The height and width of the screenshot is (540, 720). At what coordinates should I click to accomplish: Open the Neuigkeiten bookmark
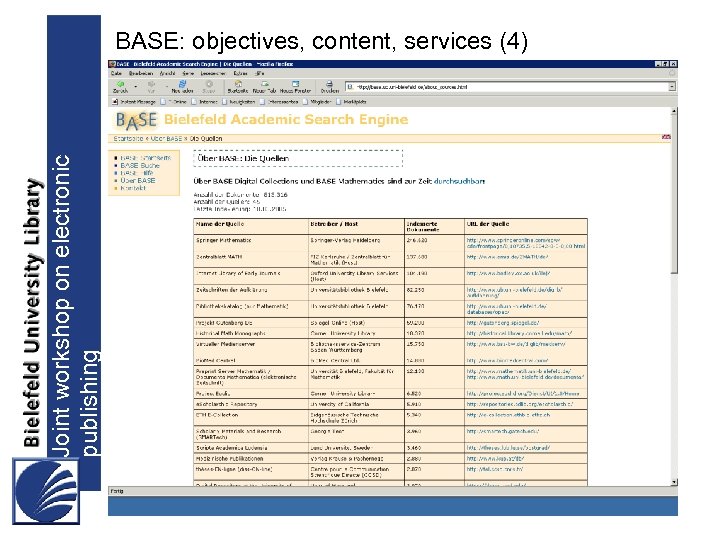coord(241,102)
